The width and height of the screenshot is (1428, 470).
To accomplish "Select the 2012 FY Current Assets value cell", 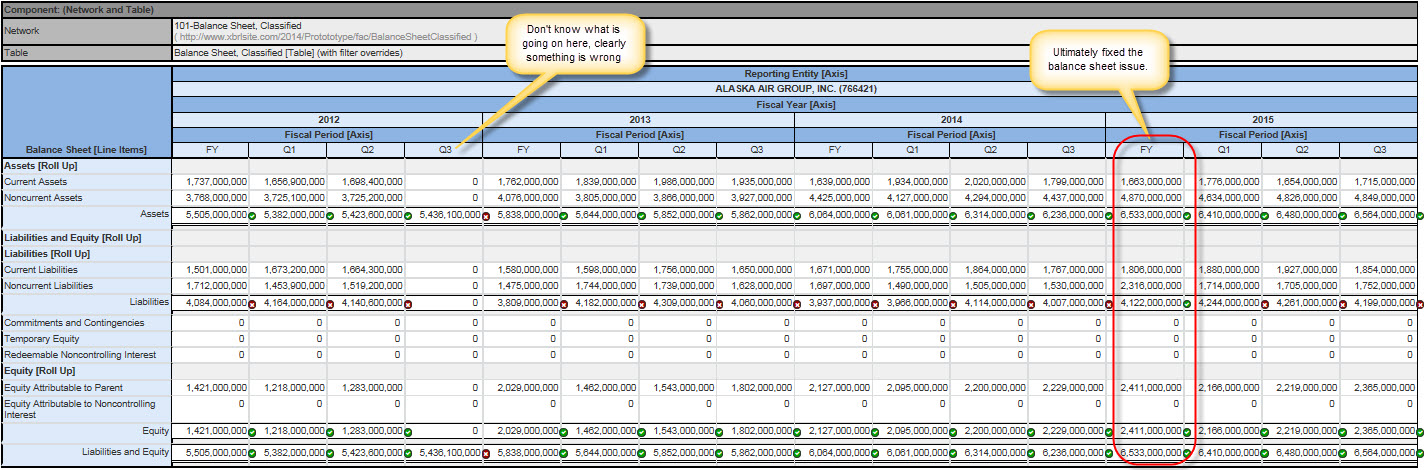I will pos(210,182).
